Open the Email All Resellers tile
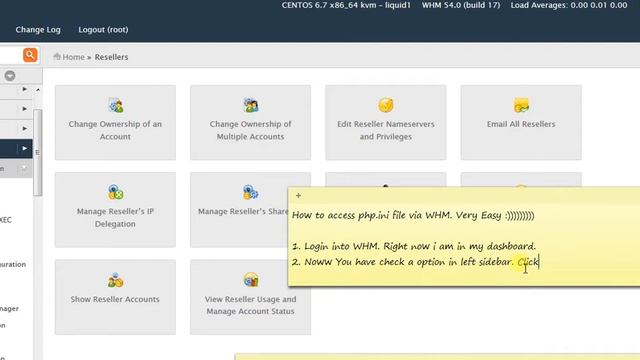The height and width of the screenshot is (360, 640). click(x=521, y=122)
